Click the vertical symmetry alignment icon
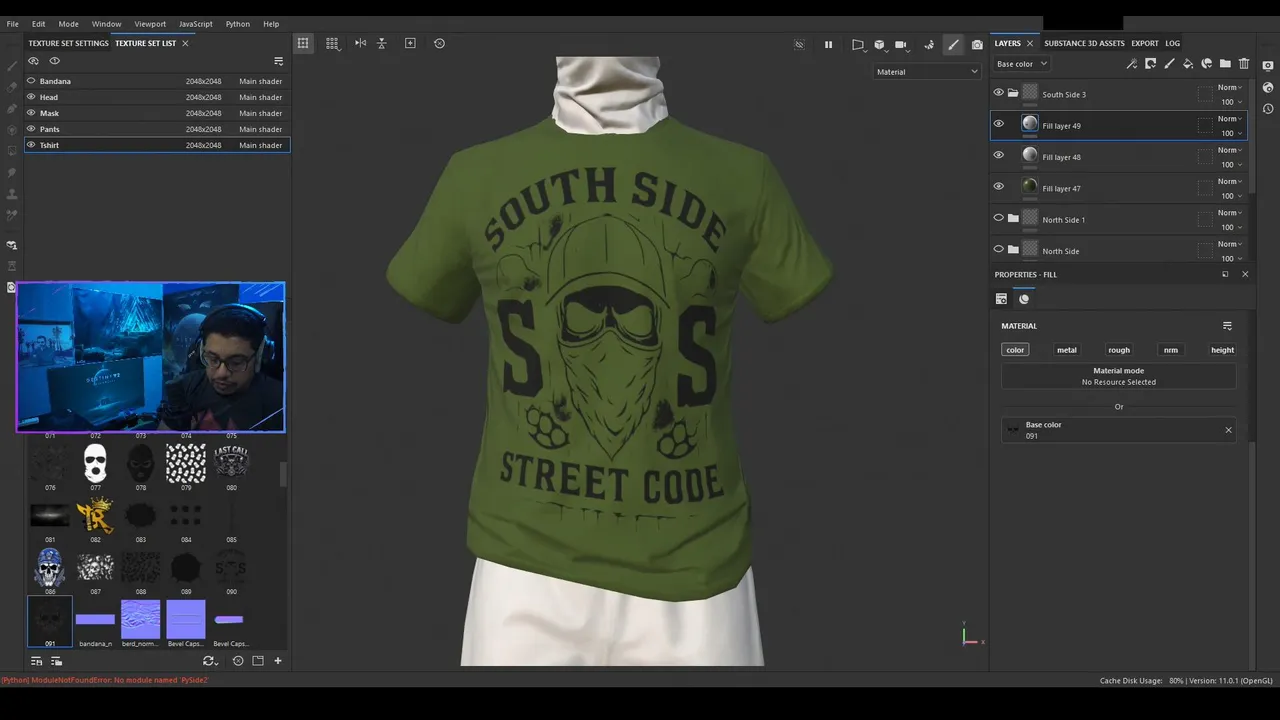This screenshot has height=720, width=1280. (381, 43)
